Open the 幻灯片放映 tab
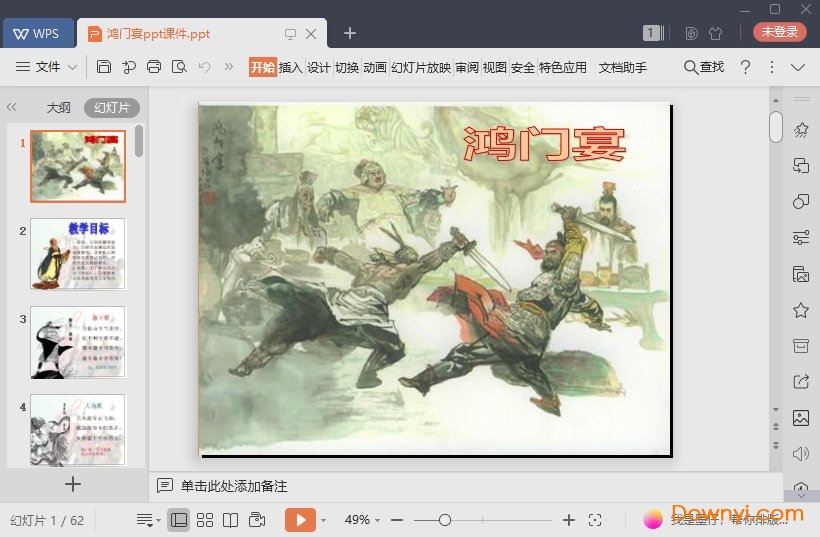 point(421,67)
